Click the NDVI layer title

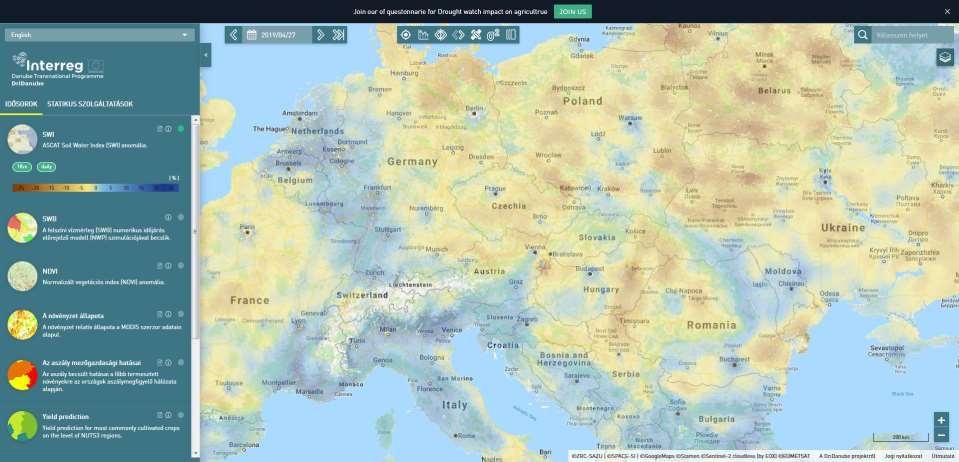[x=50, y=270]
